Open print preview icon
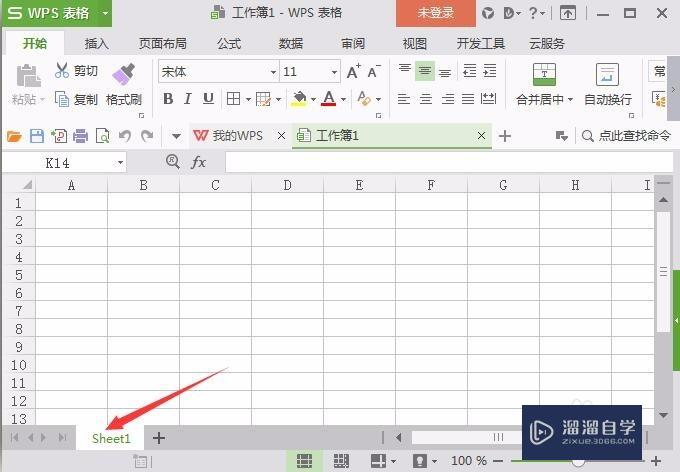The height and width of the screenshot is (472, 680). point(103,136)
